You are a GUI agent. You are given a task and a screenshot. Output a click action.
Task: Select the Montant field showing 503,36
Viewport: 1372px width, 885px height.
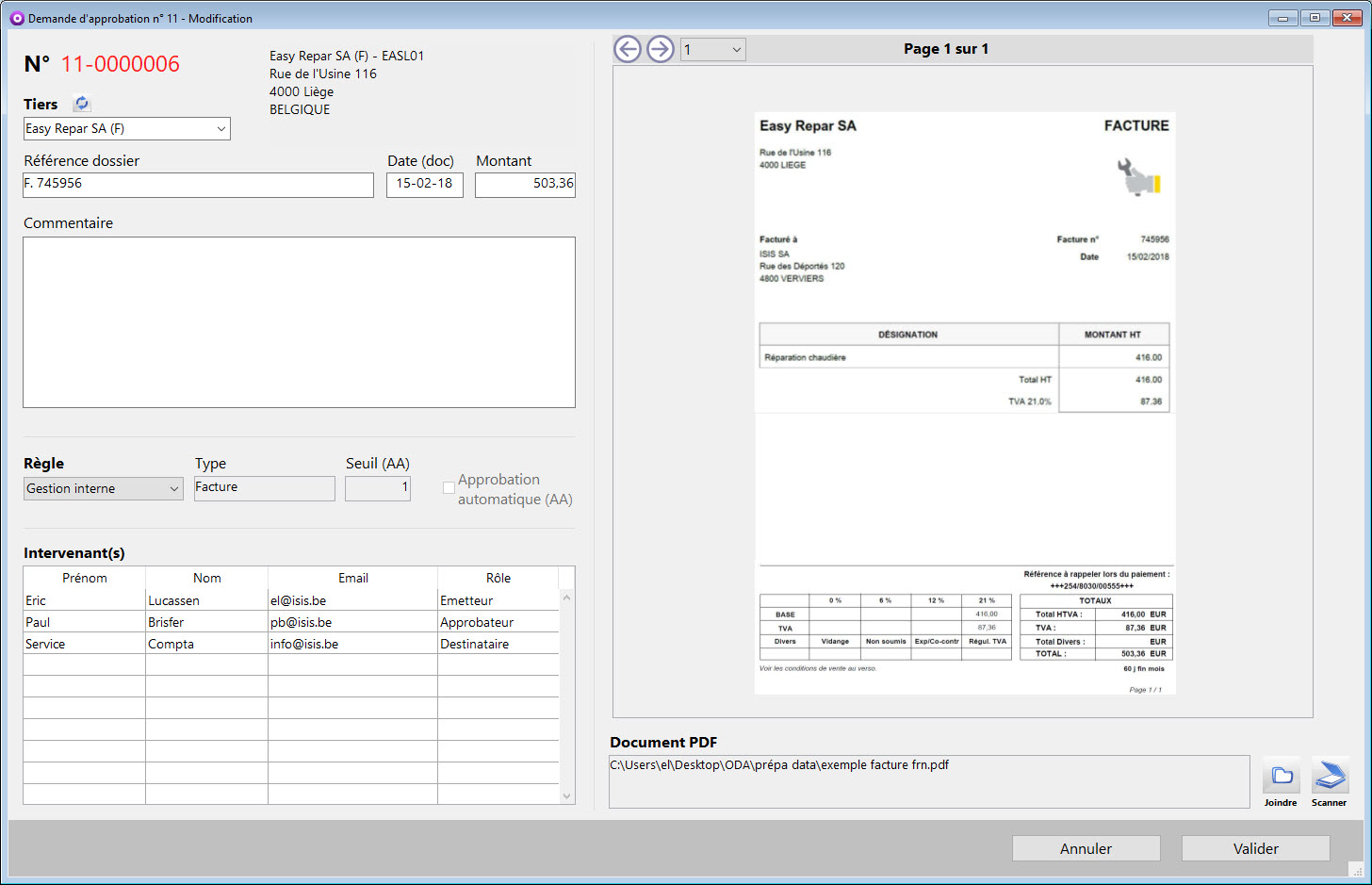tap(525, 185)
